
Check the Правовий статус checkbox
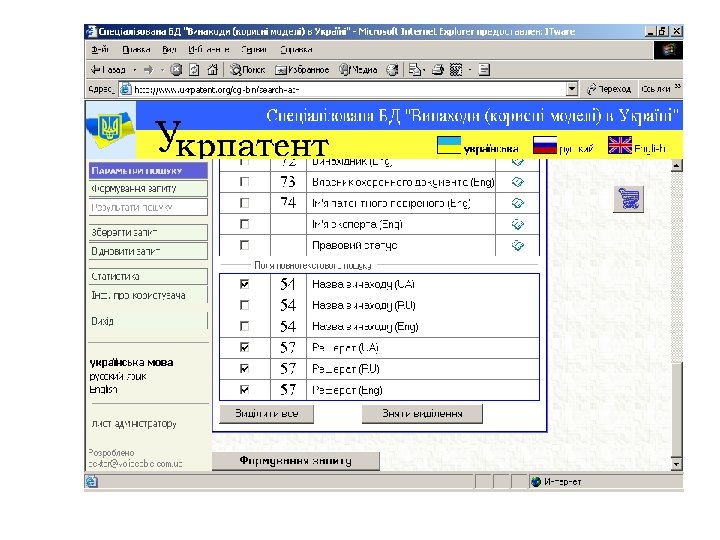click(x=244, y=245)
